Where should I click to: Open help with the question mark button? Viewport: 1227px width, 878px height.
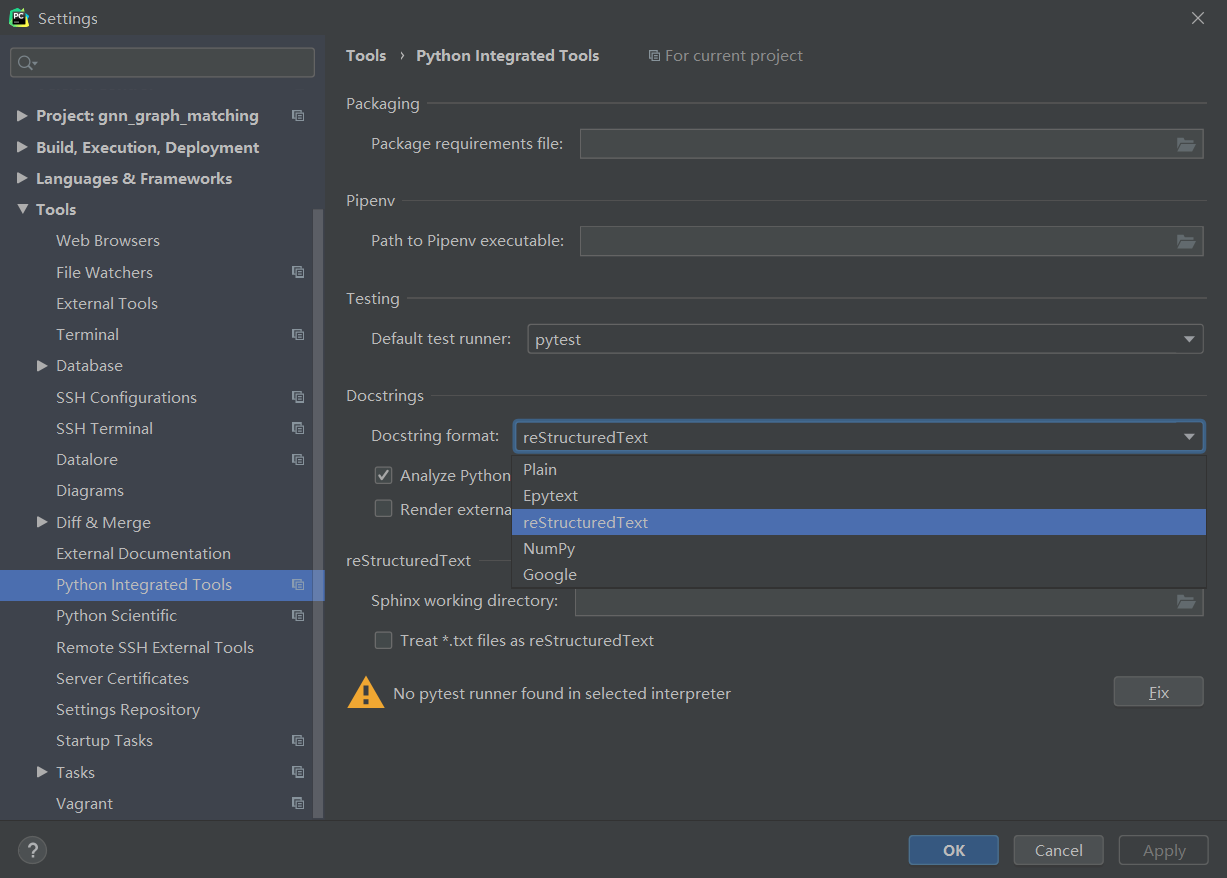tap(33, 850)
